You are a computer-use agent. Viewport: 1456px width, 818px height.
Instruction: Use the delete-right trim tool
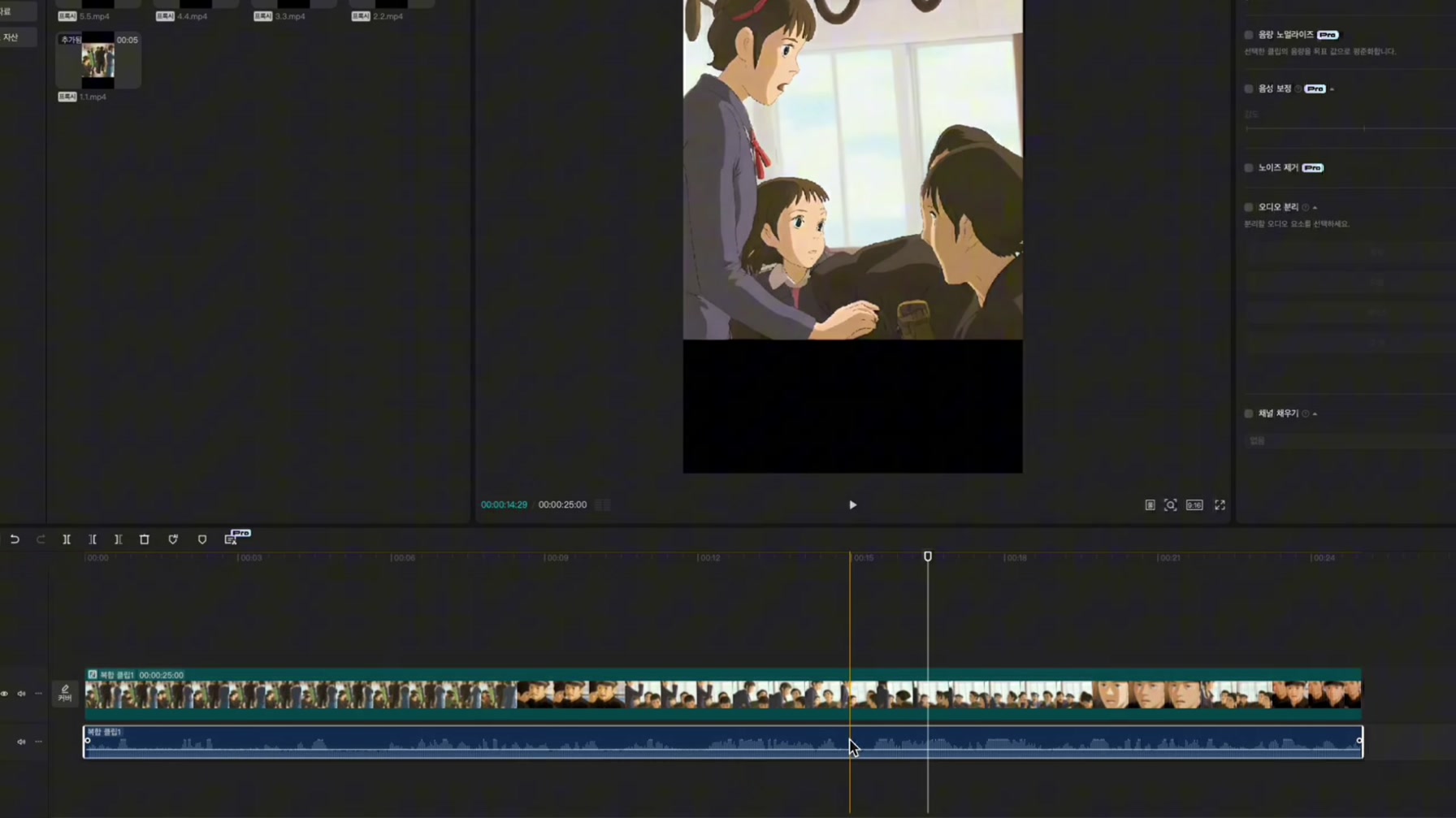(x=119, y=539)
